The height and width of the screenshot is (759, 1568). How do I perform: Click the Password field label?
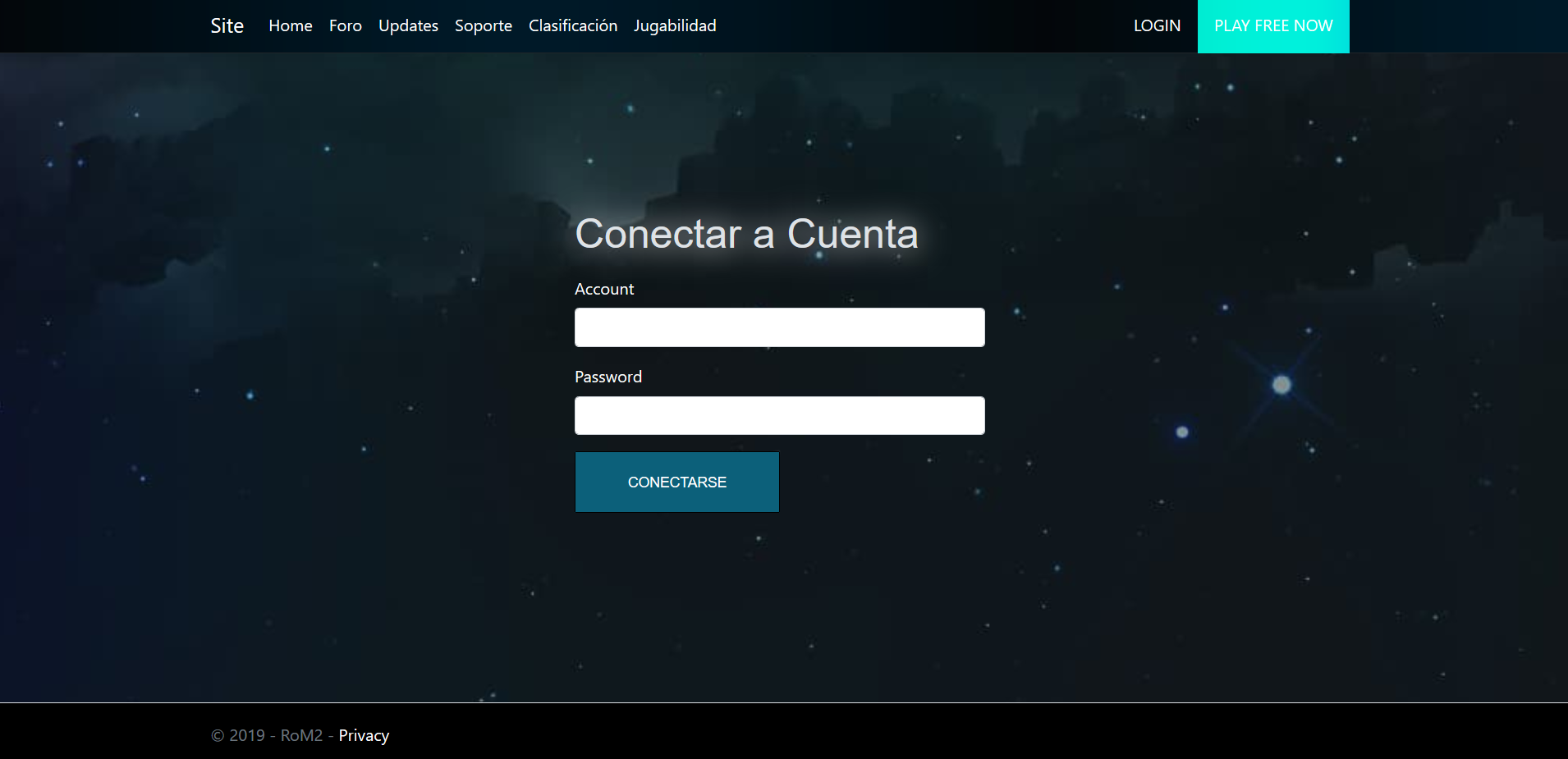608,377
